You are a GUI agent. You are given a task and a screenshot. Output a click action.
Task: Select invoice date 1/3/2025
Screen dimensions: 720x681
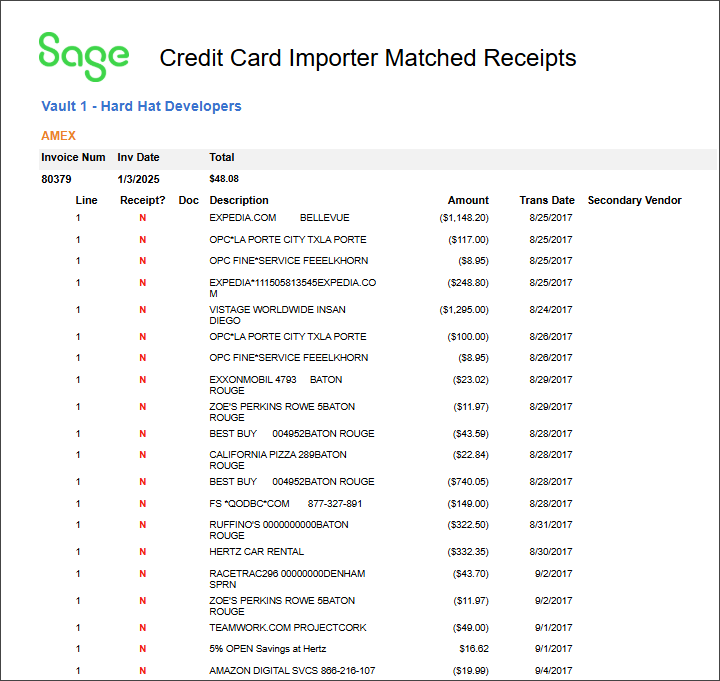[x=138, y=179]
